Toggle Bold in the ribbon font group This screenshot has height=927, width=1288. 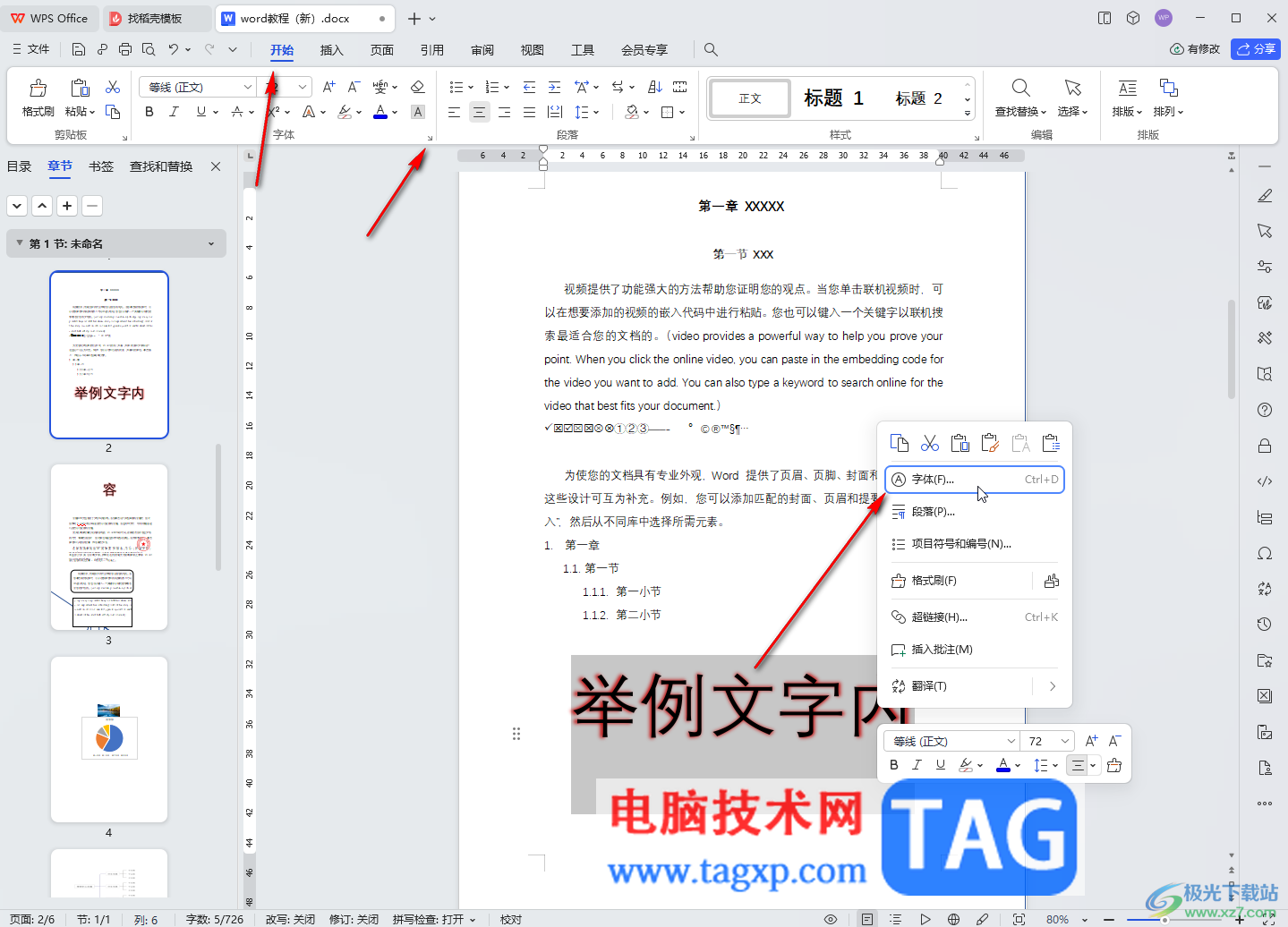point(149,112)
